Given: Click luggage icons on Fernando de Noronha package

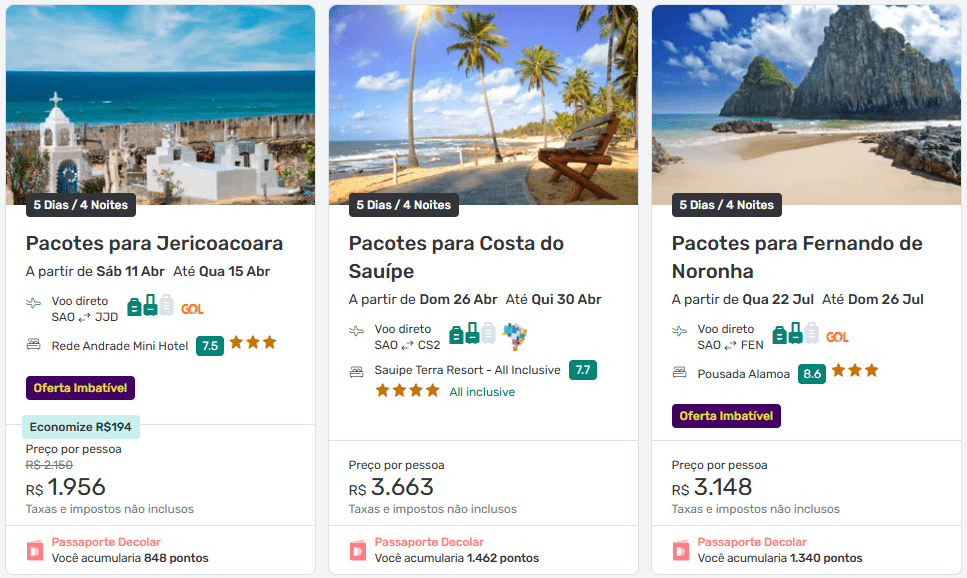Looking at the screenshot, I should coord(795,334).
